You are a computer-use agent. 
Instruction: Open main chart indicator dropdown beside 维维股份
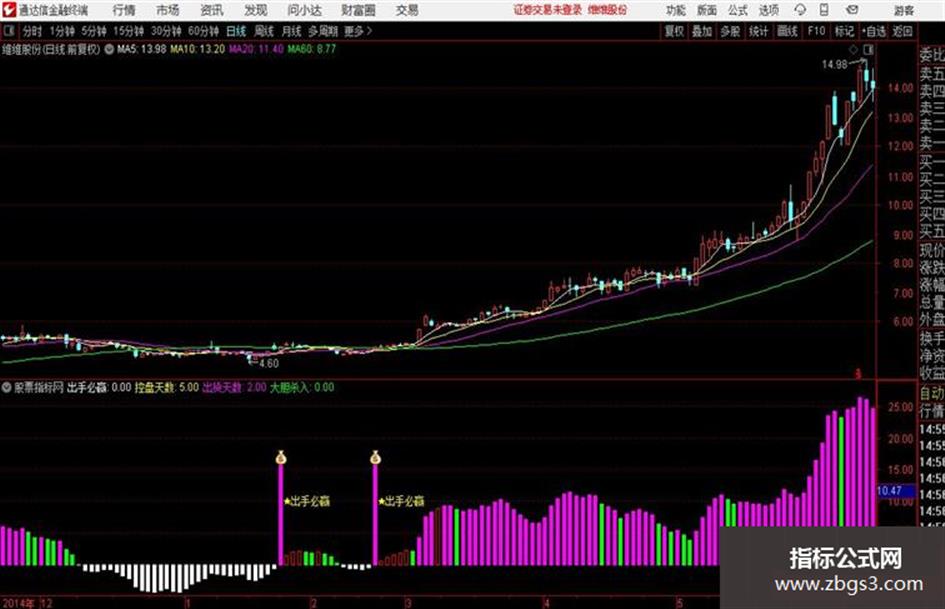pyautogui.click(x=109, y=49)
